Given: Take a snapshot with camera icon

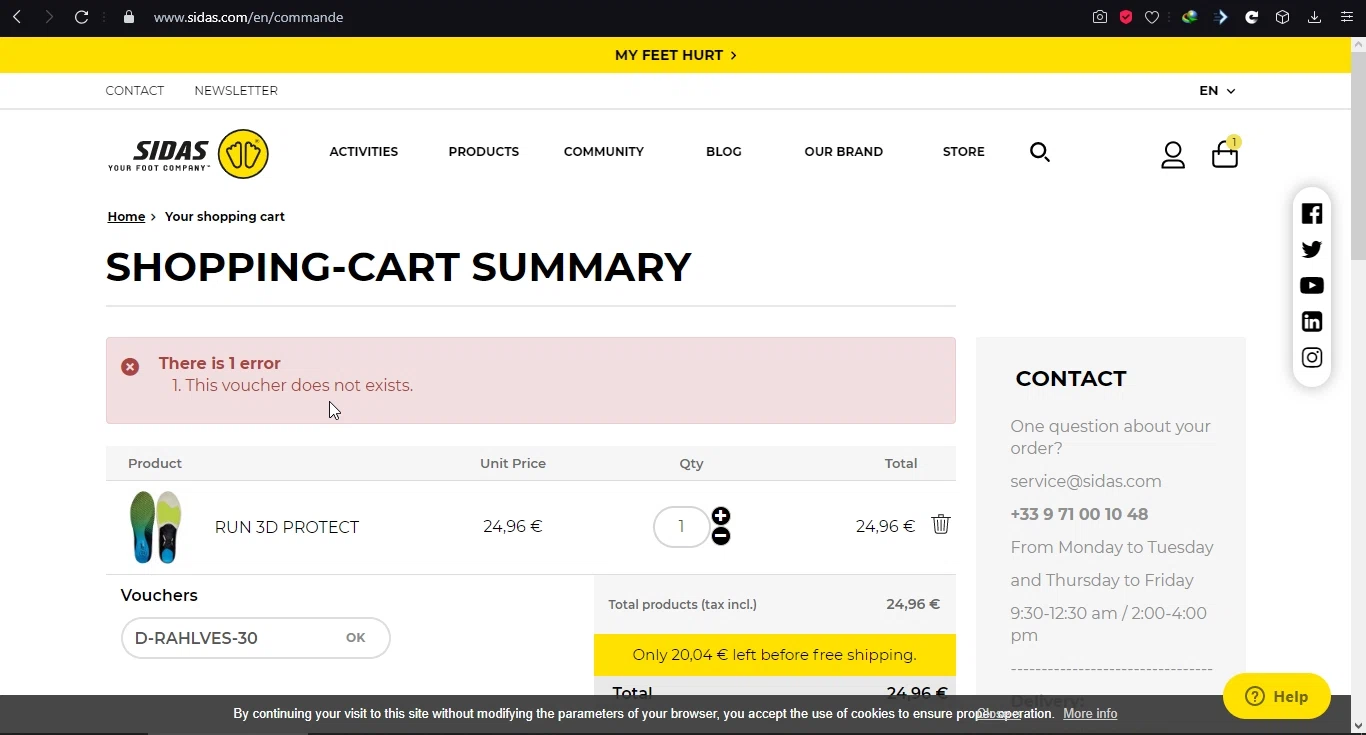Looking at the screenshot, I should point(1100,17).
